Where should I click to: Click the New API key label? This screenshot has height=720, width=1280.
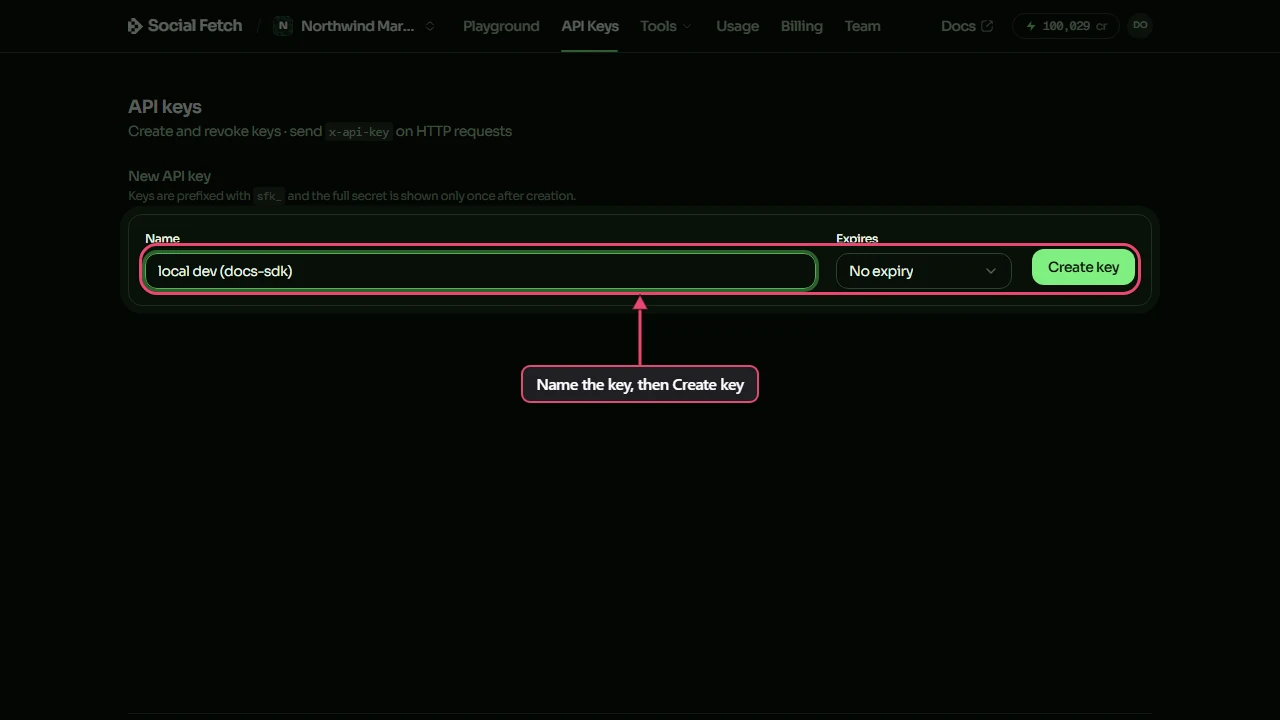point(170,176)
